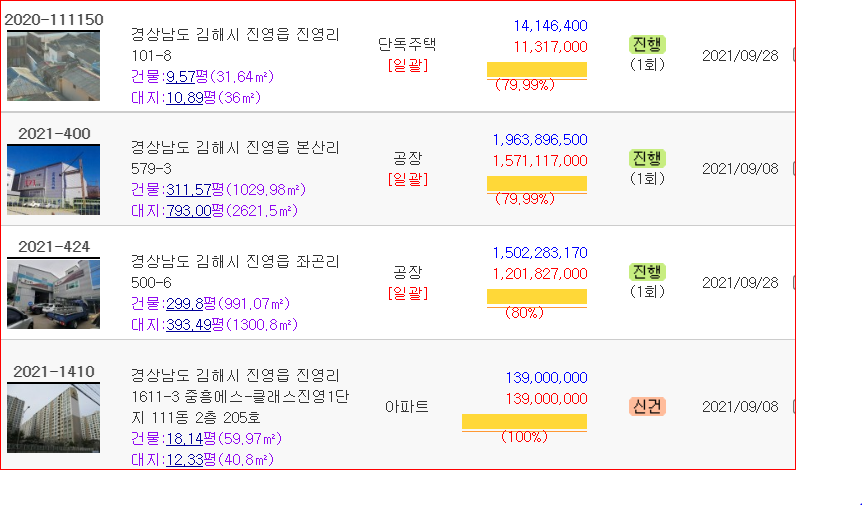Click 진행 badge for case 2021-400

tap(647, 158)
